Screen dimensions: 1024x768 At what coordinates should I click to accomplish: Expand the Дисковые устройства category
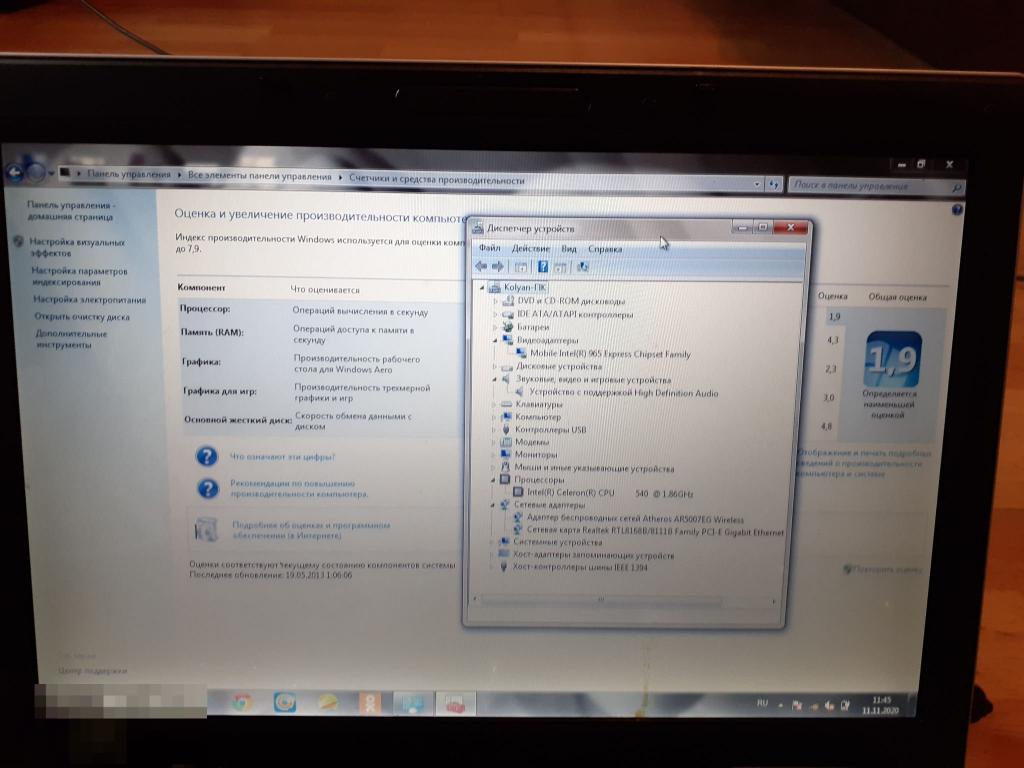tap(494, 366)
